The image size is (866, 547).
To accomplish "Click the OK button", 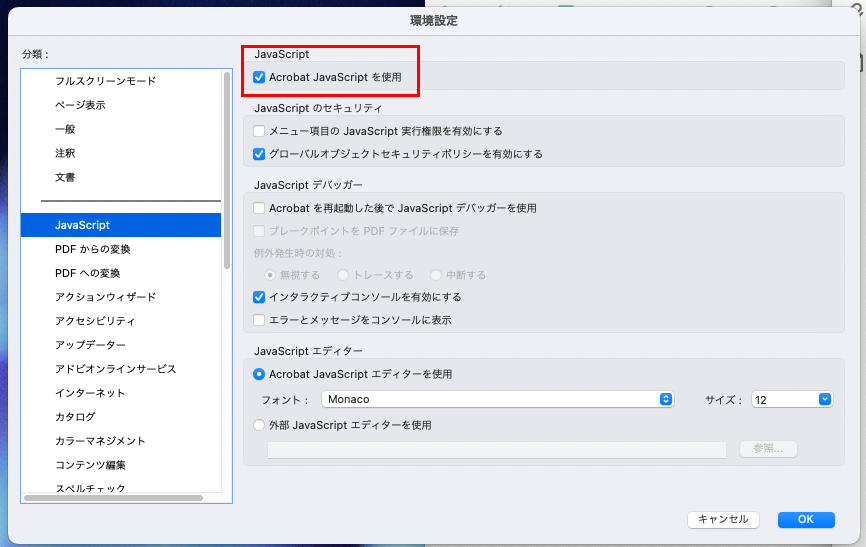I will pyautogui.click(x=805, y=519).
